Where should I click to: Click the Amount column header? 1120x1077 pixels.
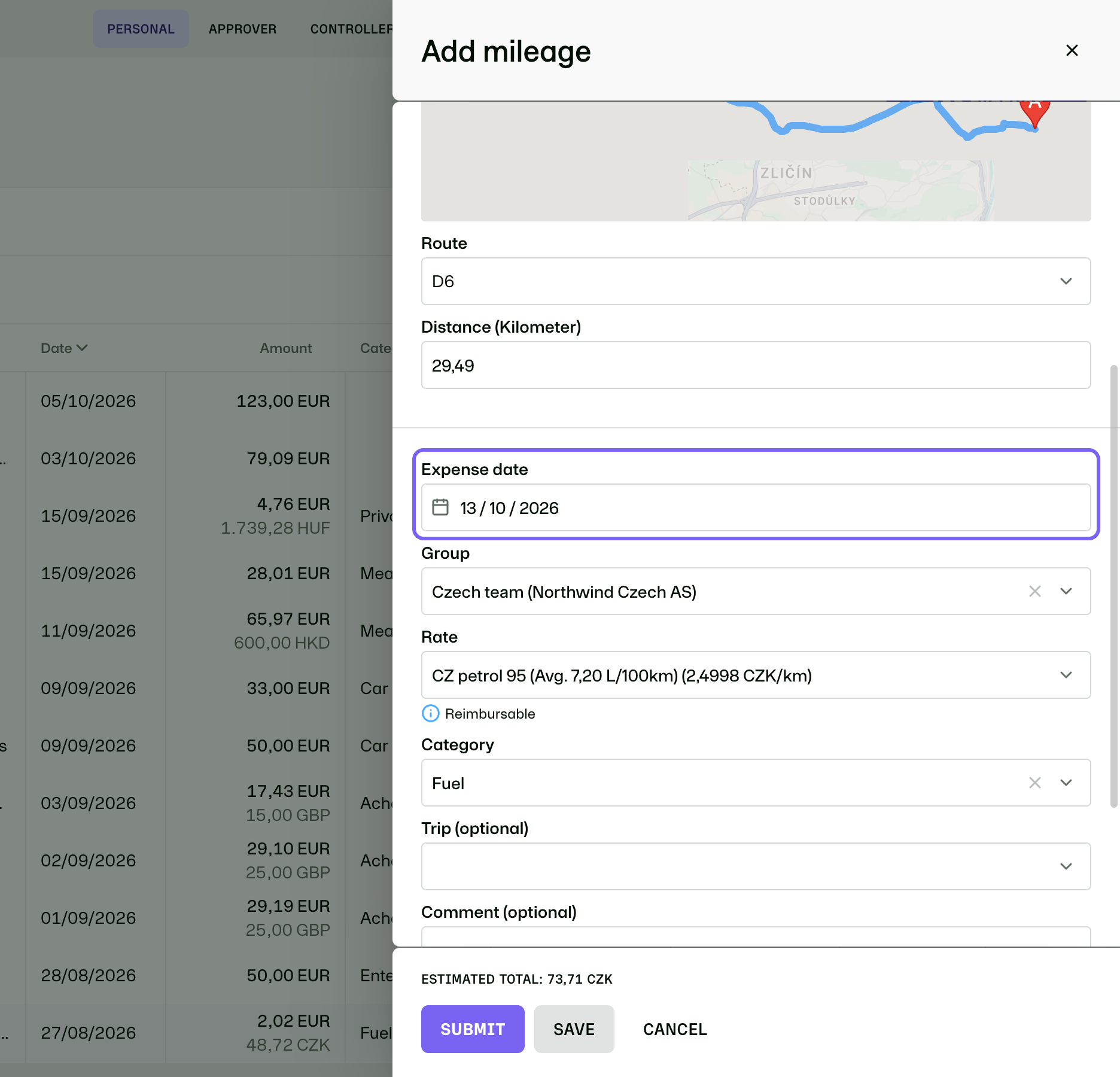(286, 348)
